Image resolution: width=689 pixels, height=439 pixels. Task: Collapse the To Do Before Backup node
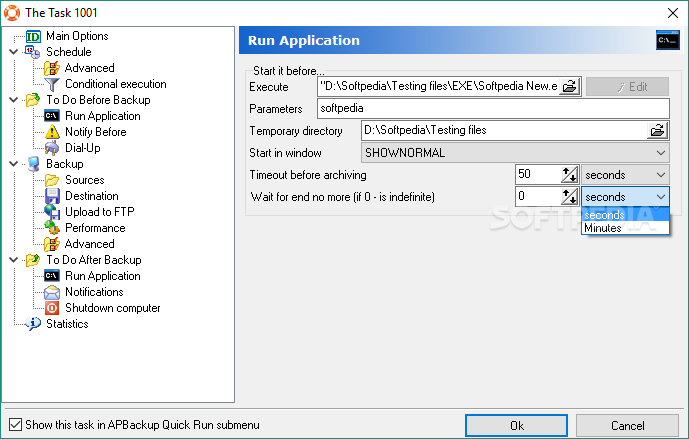click(x=14, y=100)
